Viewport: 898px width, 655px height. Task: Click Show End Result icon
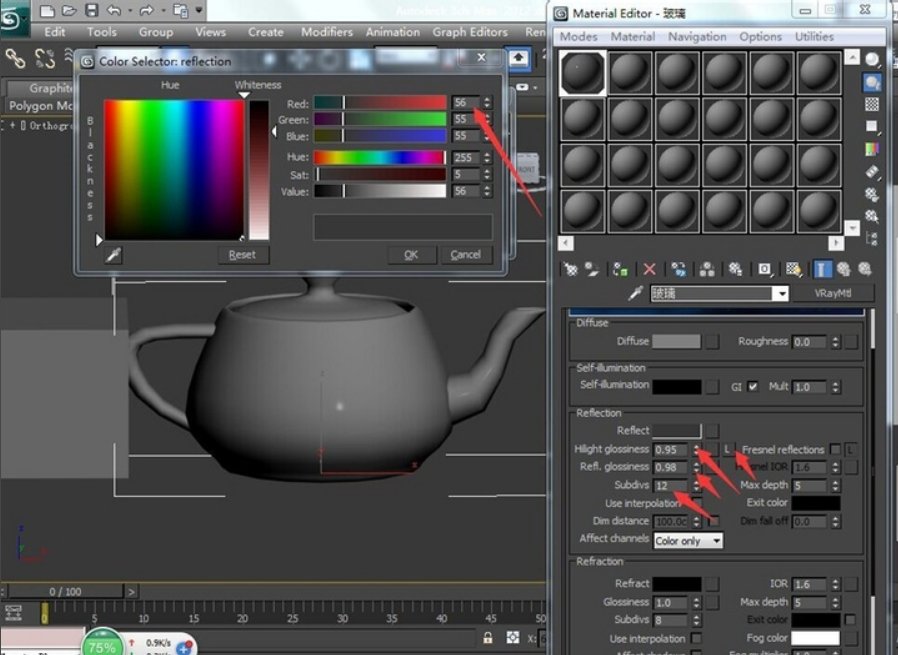[821, 269]
